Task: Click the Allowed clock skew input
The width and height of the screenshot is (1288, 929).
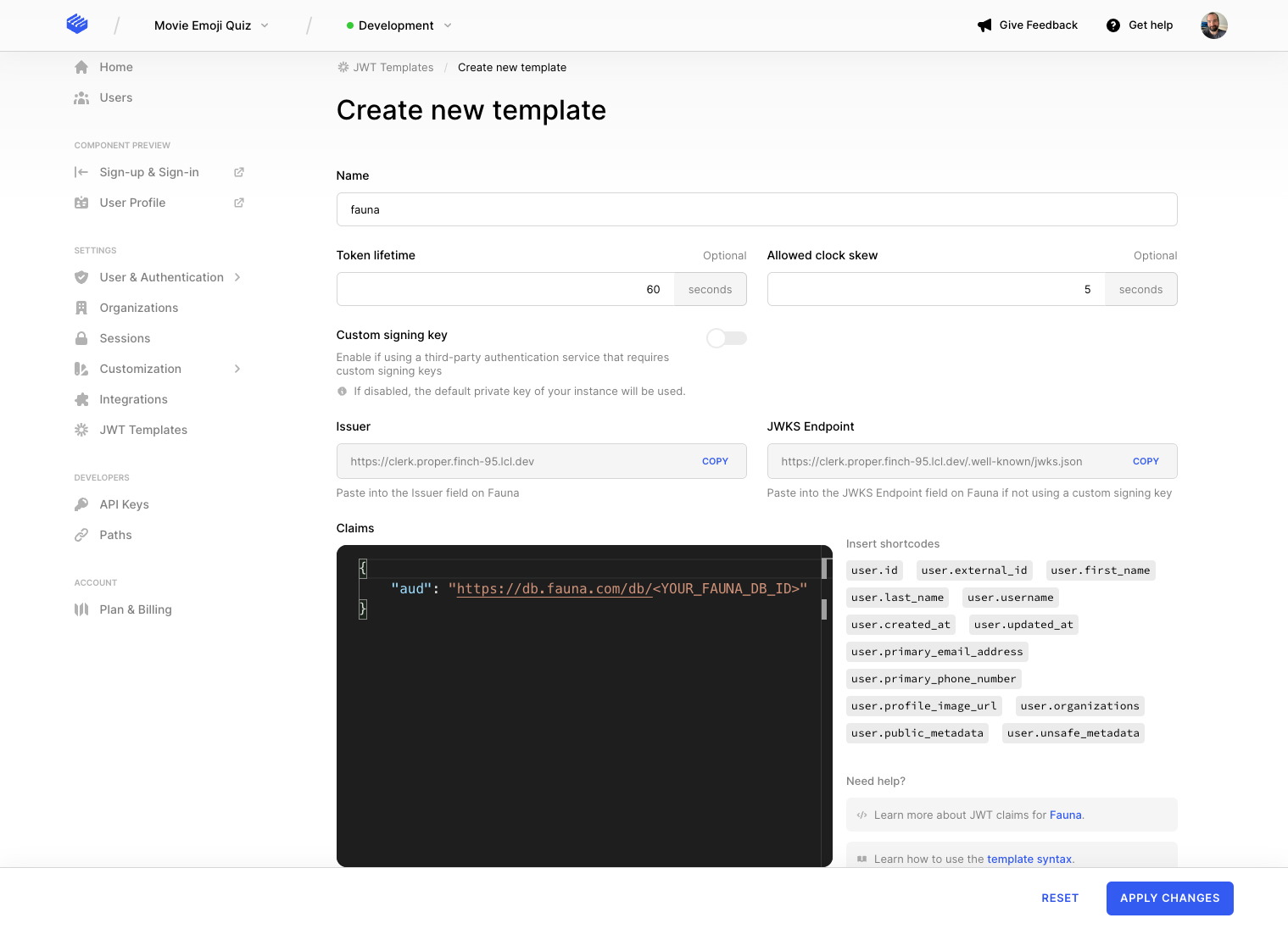Action: pyautogui.click(x=936, y=289)
